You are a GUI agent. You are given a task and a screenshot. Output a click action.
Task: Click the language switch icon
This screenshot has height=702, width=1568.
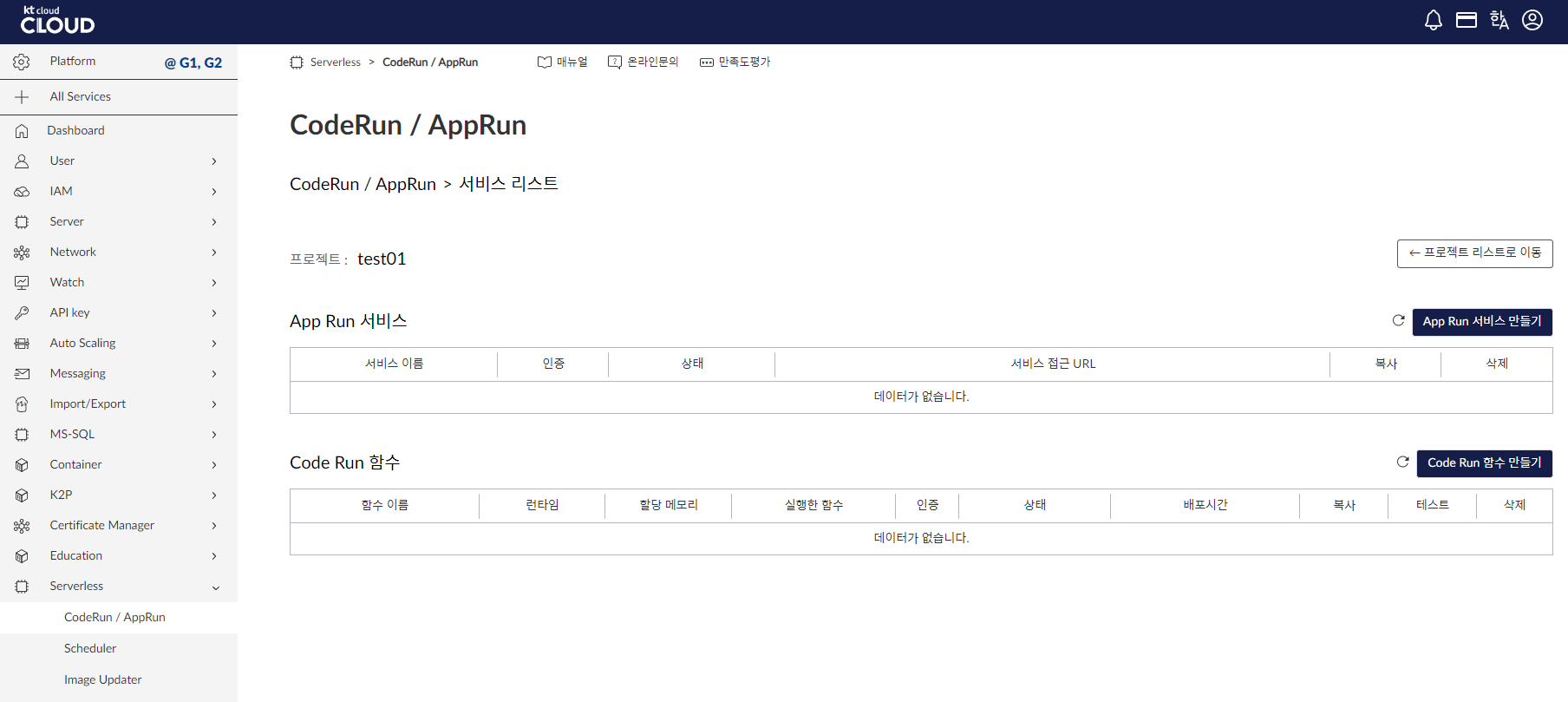click(1499, 20)
